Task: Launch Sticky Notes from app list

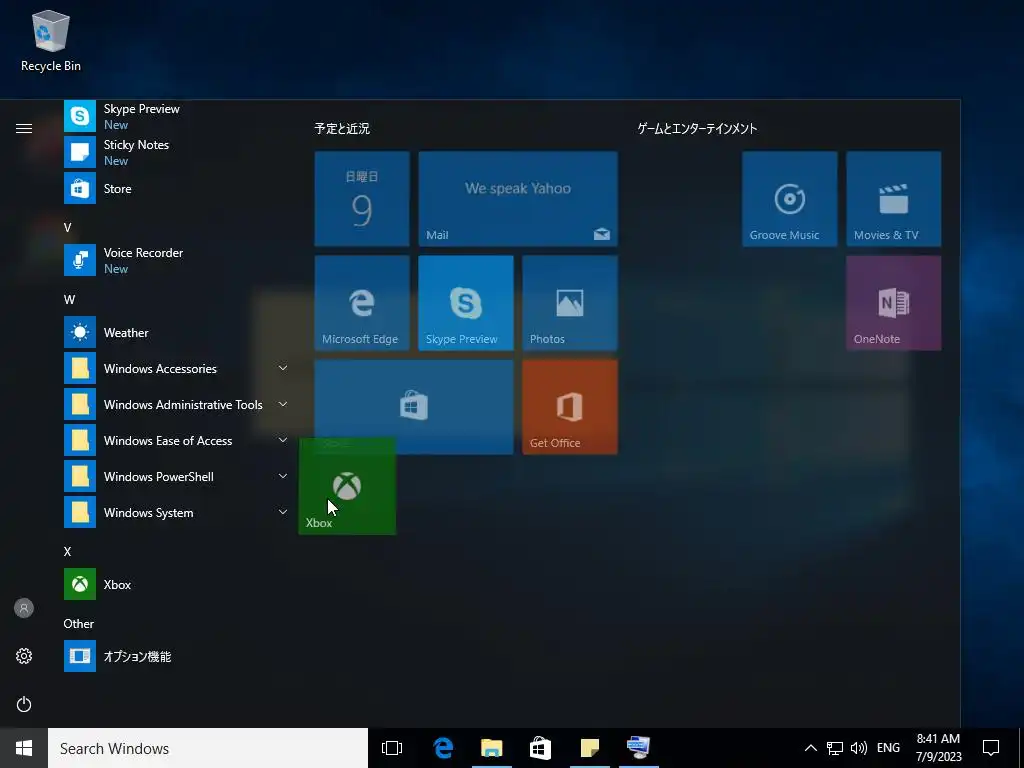Action: coord(176,152)
